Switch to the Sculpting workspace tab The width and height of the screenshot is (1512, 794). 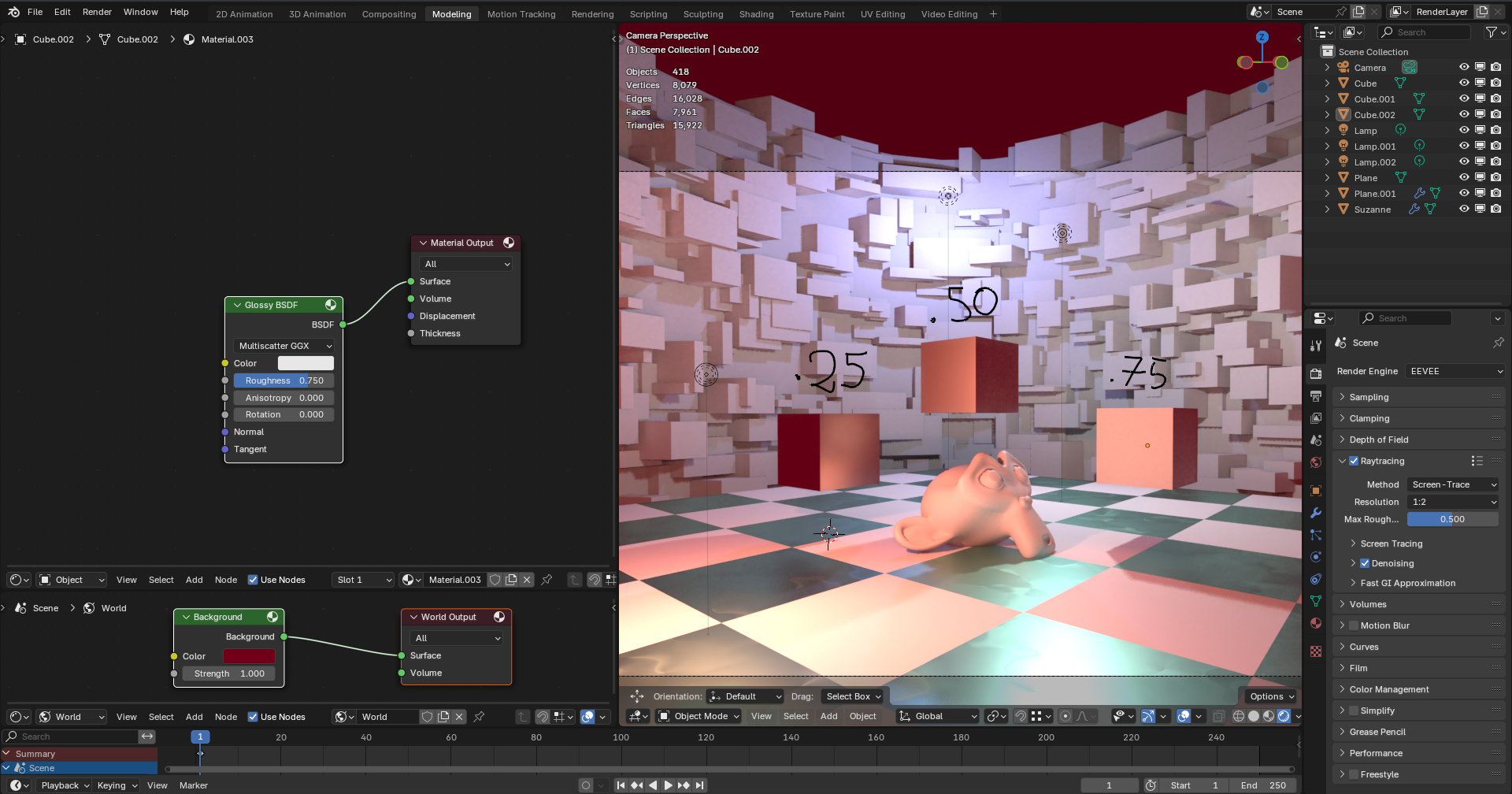[703, 14]
